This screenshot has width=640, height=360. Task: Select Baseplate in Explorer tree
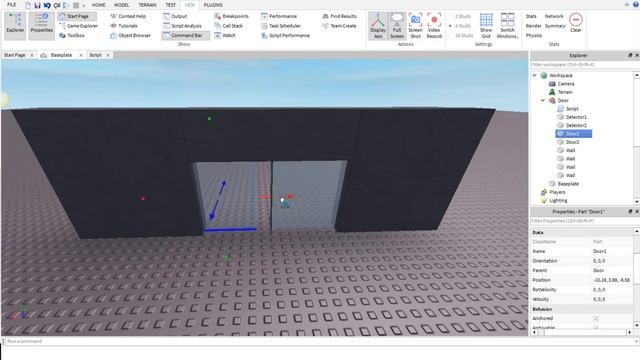point(568,184)
